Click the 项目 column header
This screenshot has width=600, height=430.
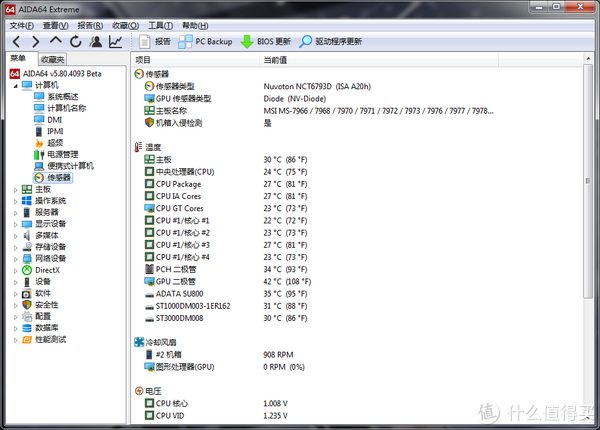[x=196, y=60]
